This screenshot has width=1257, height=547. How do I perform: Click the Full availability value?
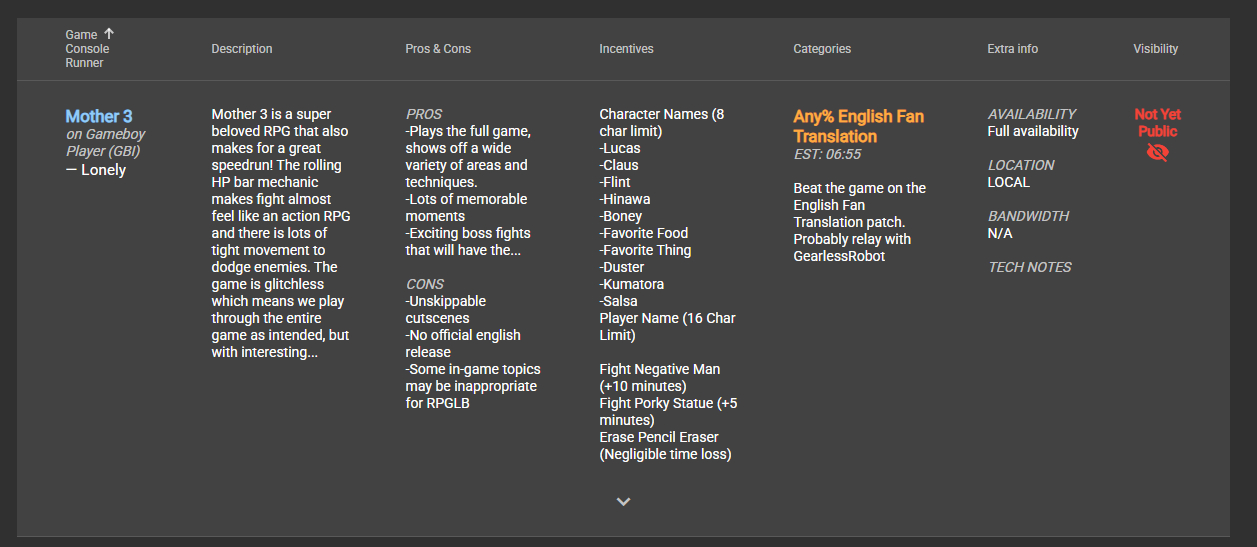point(1033,131)
